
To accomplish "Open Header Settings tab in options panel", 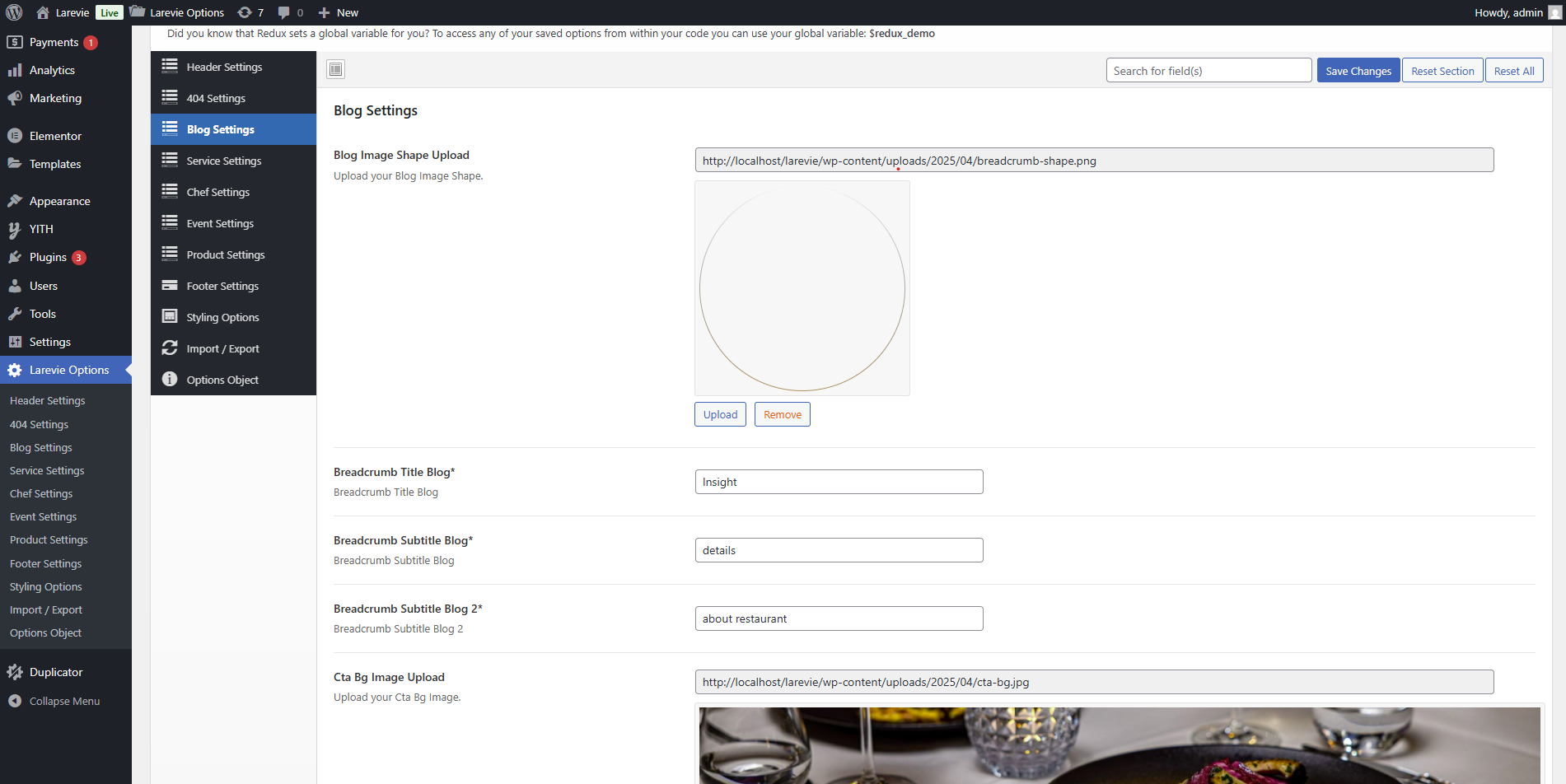I will point(234,67).
